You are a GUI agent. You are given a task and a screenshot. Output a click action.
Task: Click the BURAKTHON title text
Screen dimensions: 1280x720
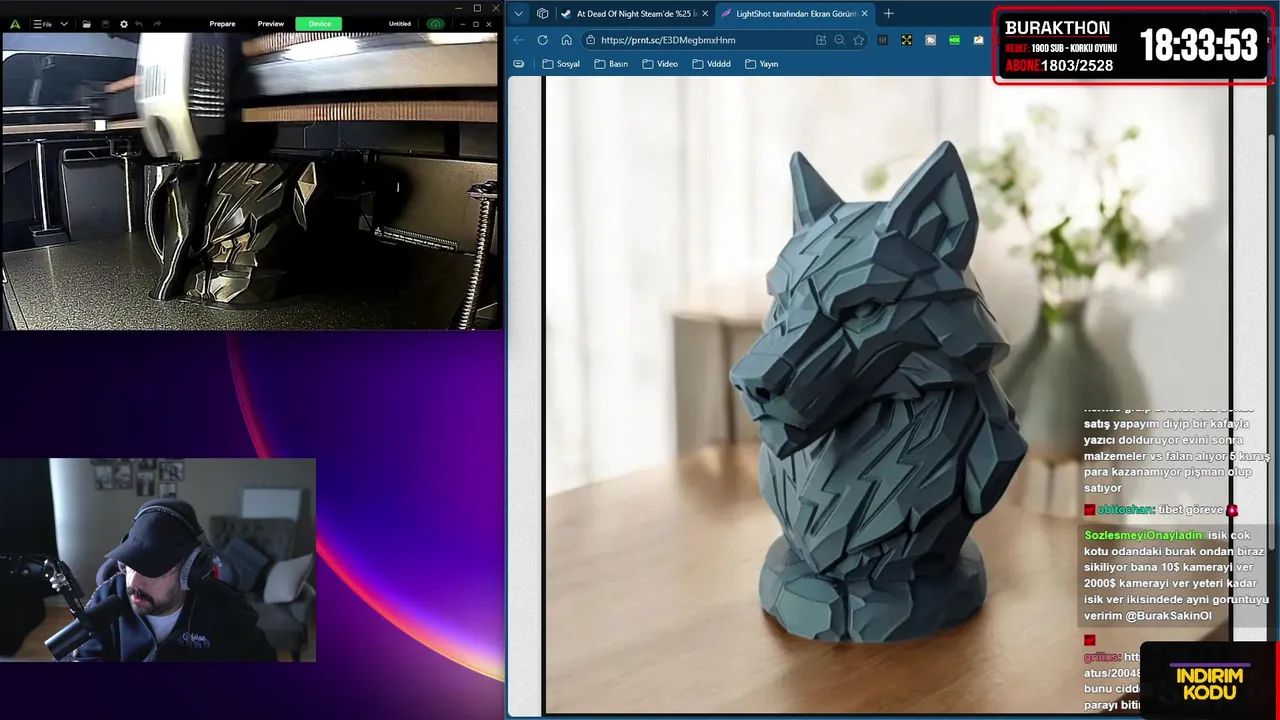tap(1057, 28)
